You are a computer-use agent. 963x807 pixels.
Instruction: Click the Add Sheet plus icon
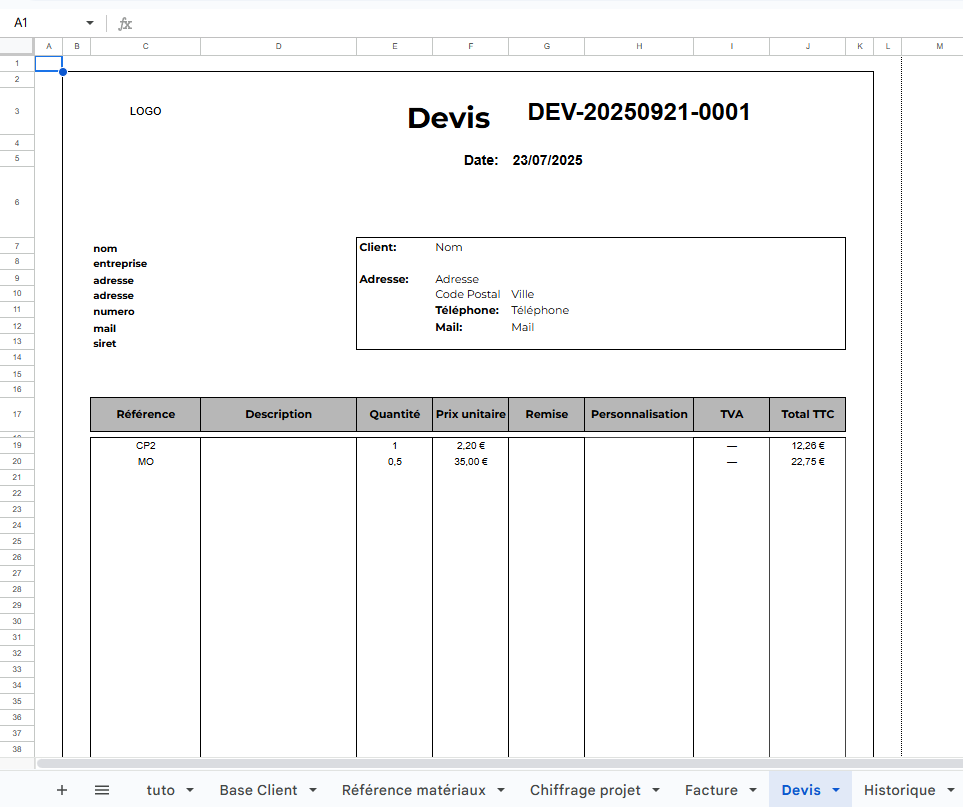(x=62, y=789)
